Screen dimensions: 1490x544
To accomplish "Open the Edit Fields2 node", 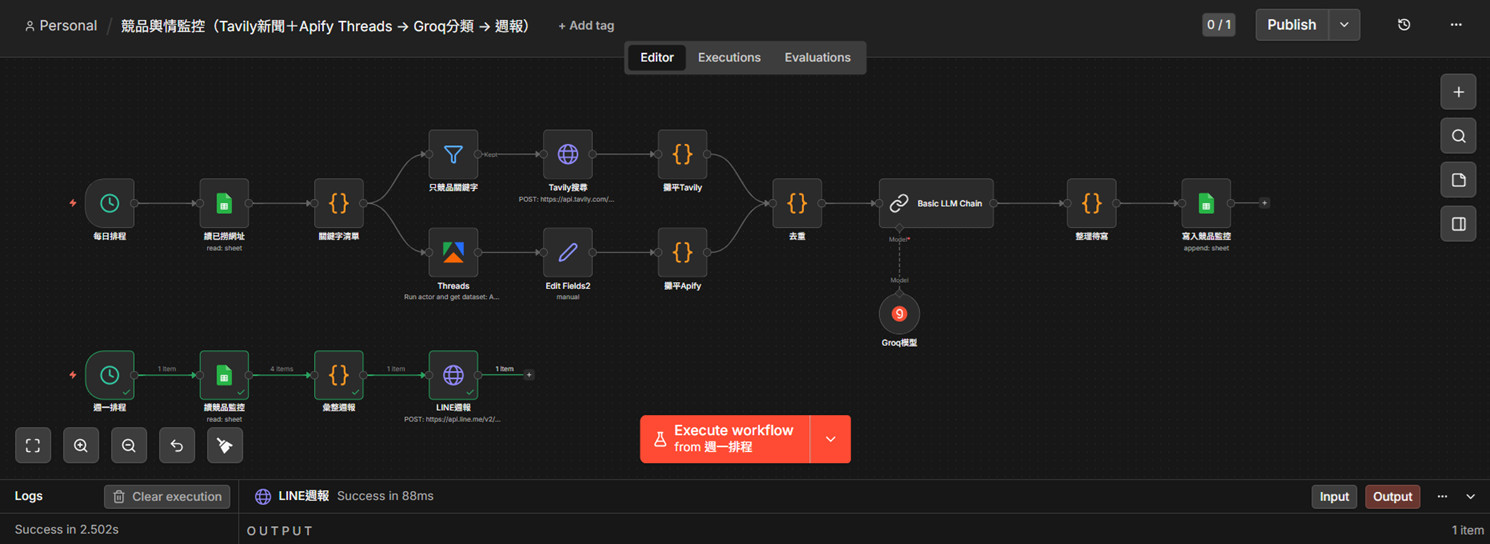I will pos(568,252).
